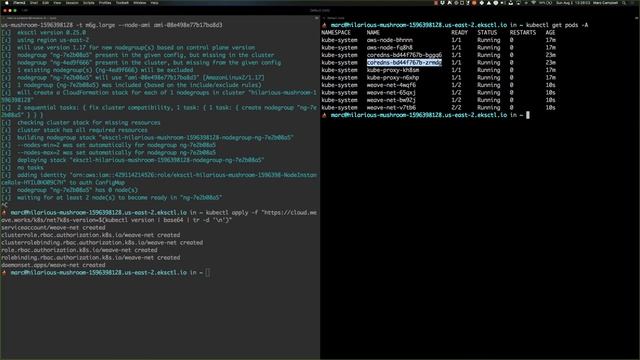The image size is (640, 360).
Task: Open the View menu
Action: pyautogui.click(x=58, y=2)
